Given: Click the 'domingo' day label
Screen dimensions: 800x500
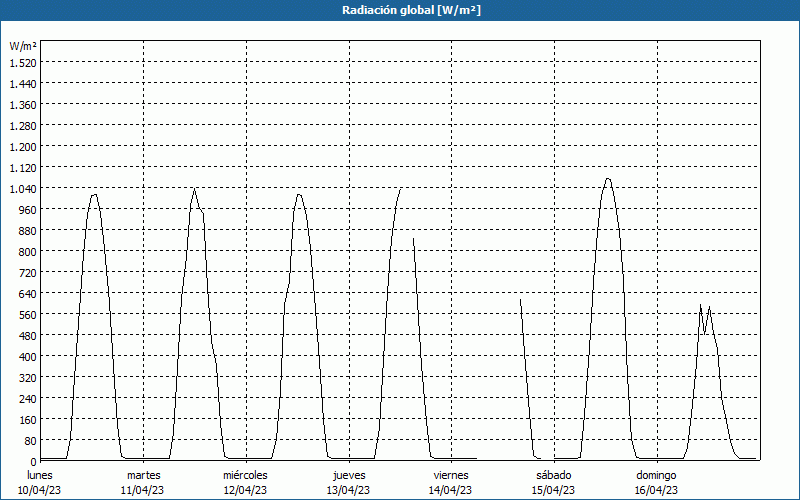Looking at the screenshot, I should click(656, 475).
